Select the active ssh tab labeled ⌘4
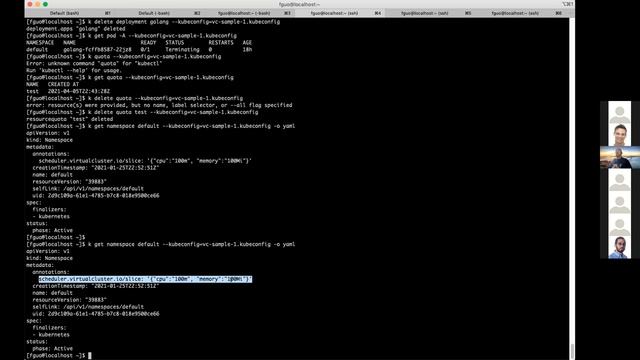This screenshot has width=640, height=360. click(340, 13)
